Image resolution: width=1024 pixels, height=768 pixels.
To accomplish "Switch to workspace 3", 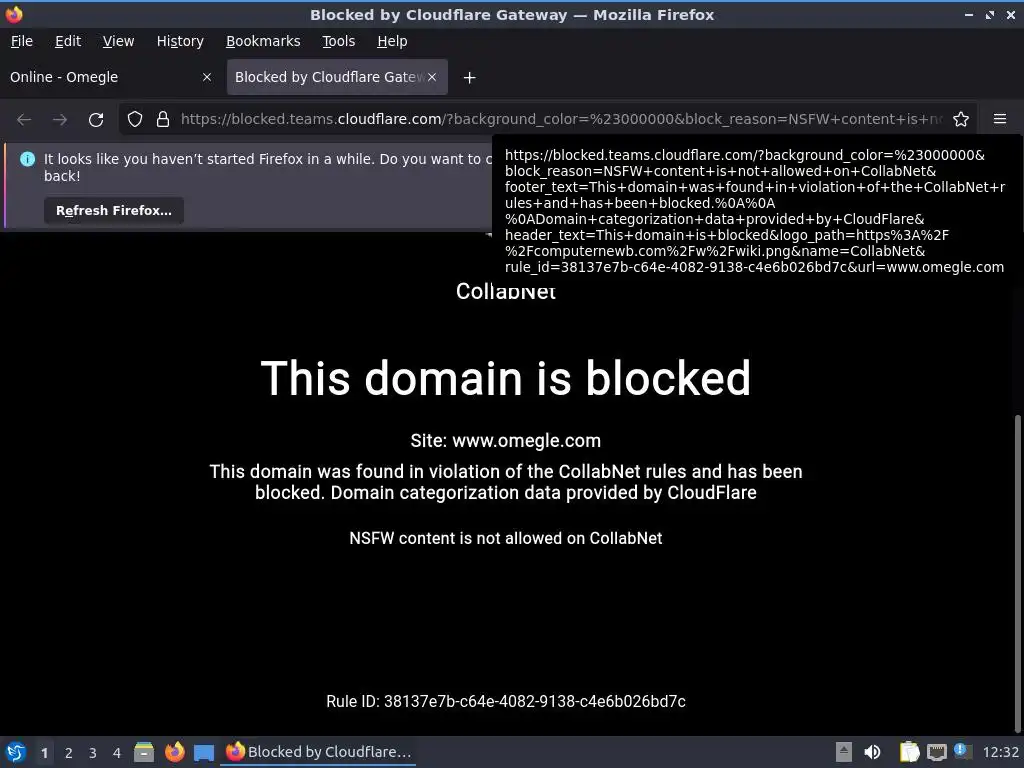I will coord(93,753).
